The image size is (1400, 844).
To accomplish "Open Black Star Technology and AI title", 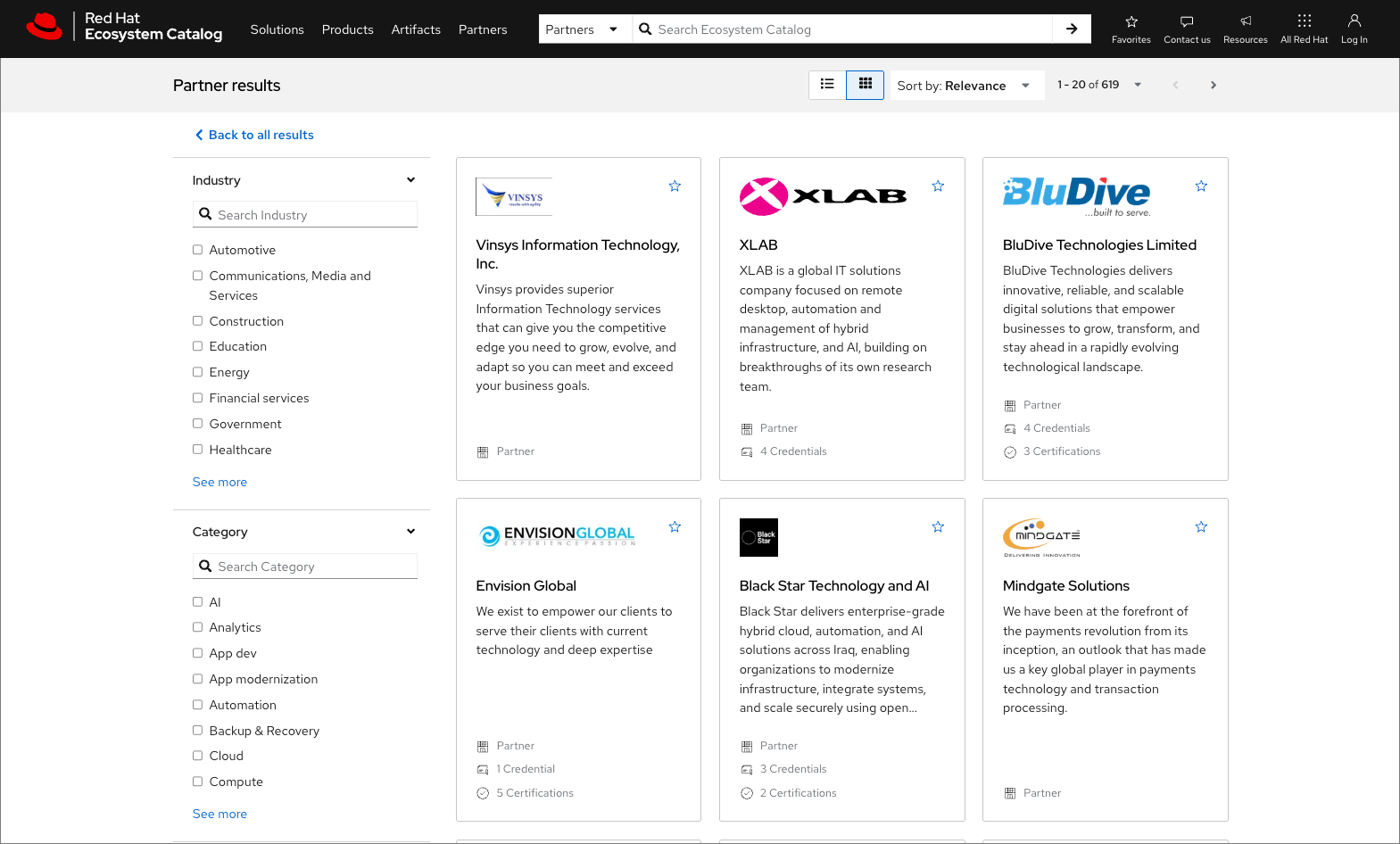I will click(833, 586).
